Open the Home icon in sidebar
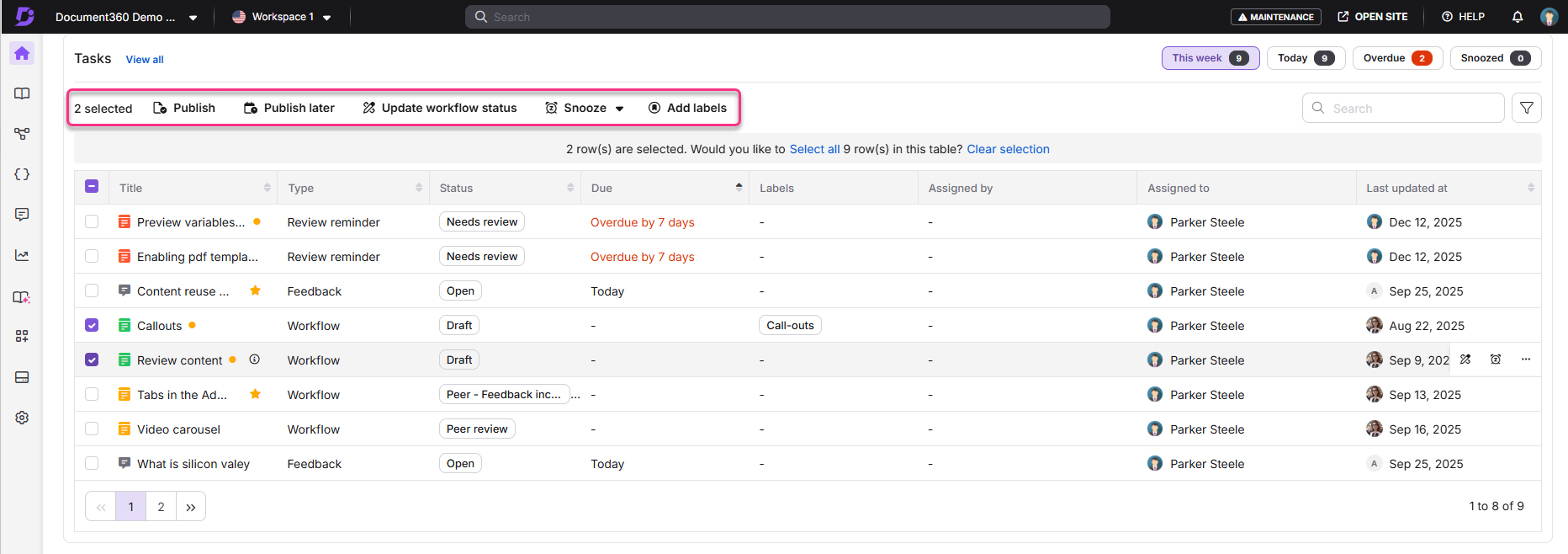 22,53
